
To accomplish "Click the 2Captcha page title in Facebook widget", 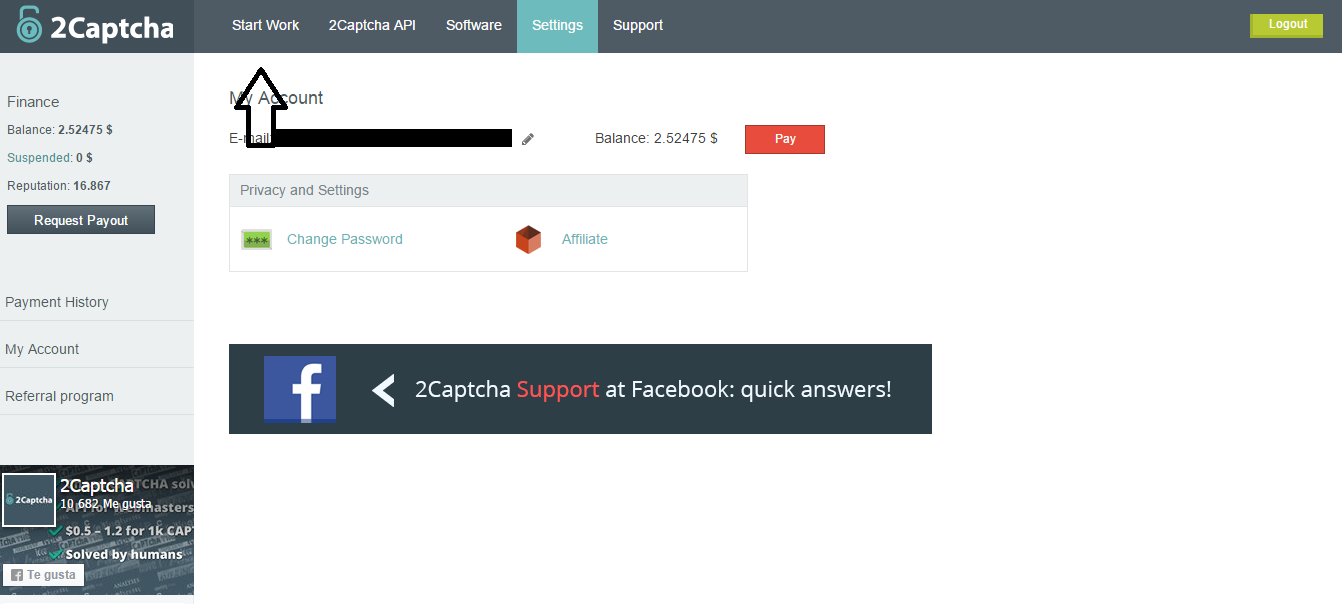I will point(97,486).
